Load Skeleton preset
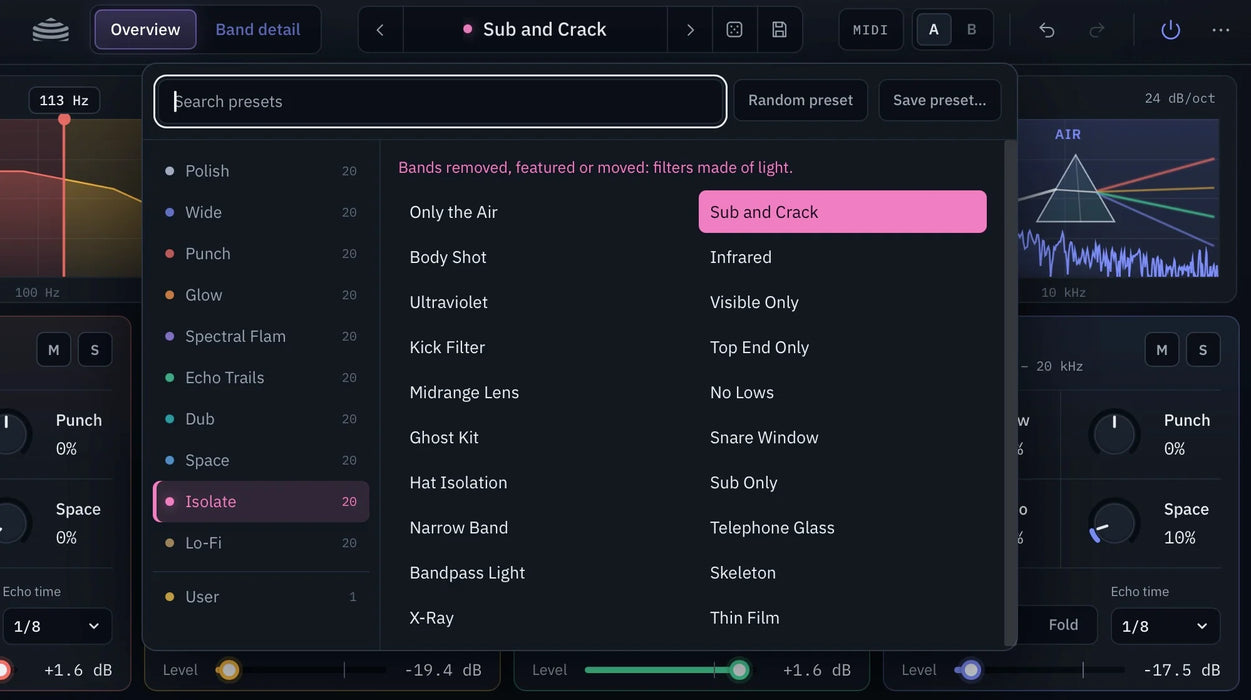The width and height of the screenshot is (1251, 700). (842, 573)
